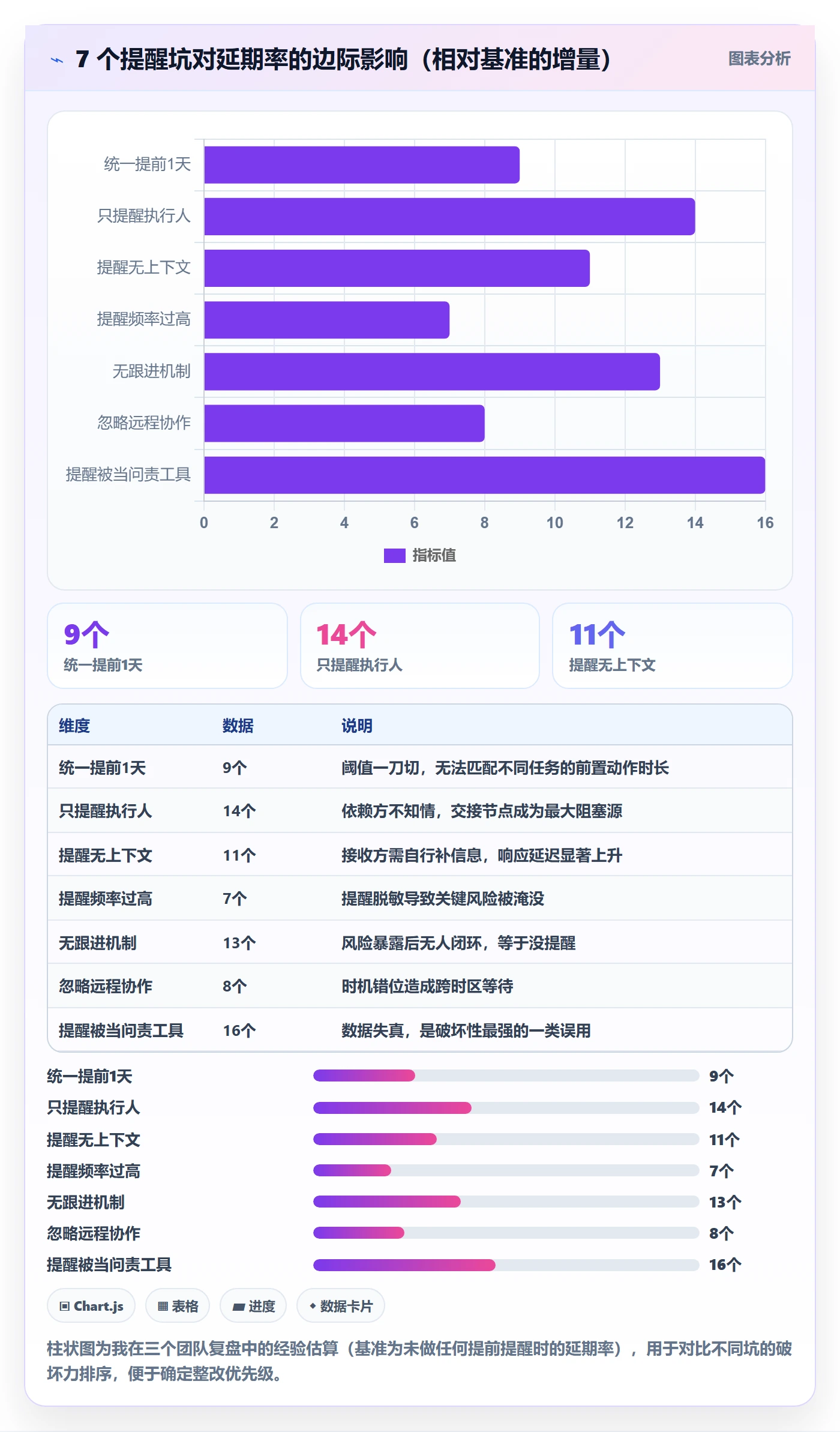This screenshot has width=840, height=1432.
Task: Click the 提醒频率过高 progress bar
Action: pyautogui.click(x=506, y=1170)
